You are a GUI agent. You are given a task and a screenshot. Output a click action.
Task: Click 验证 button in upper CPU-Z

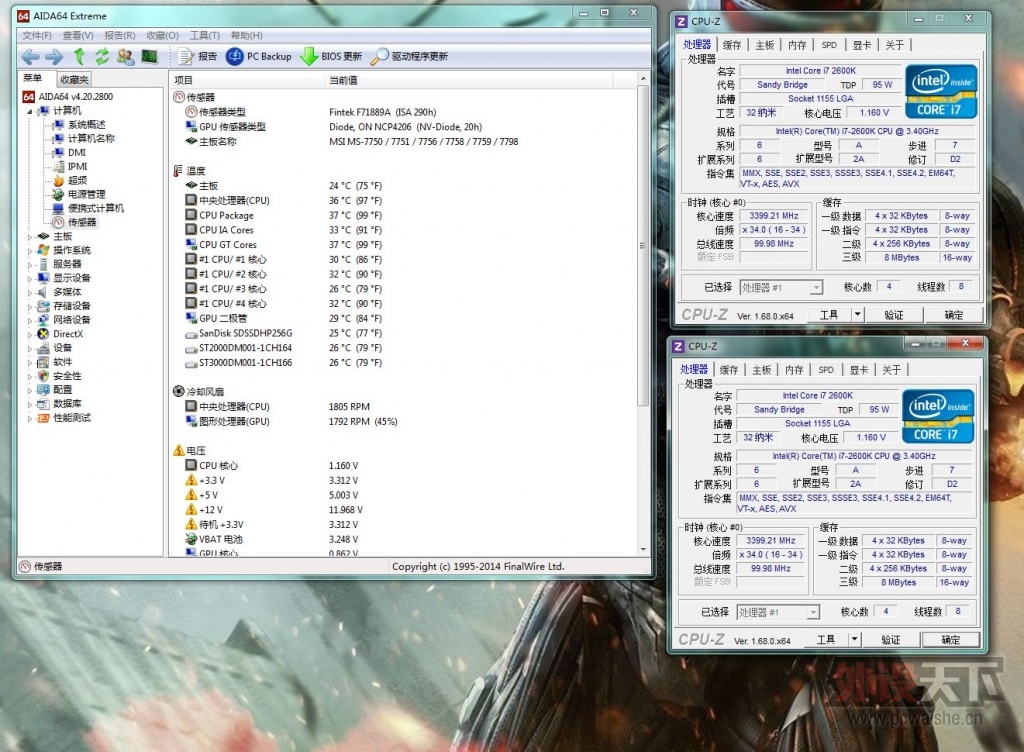click(893, 315)
